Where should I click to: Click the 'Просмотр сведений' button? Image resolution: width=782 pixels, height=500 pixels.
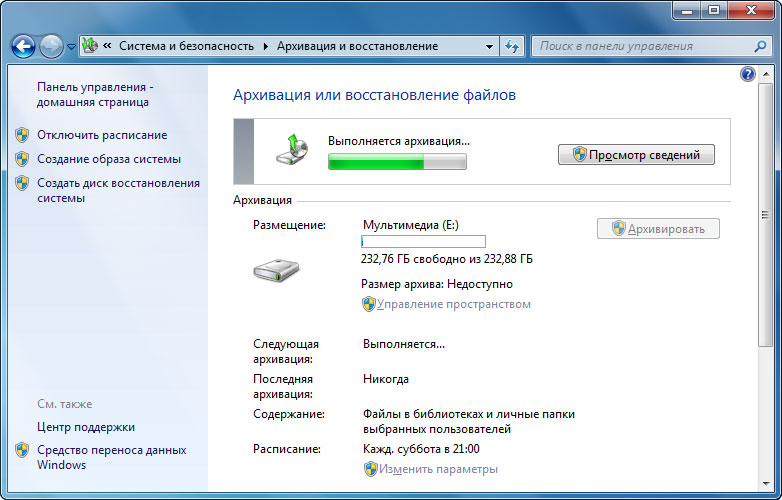pyautogui.click(x=636, y=155)
